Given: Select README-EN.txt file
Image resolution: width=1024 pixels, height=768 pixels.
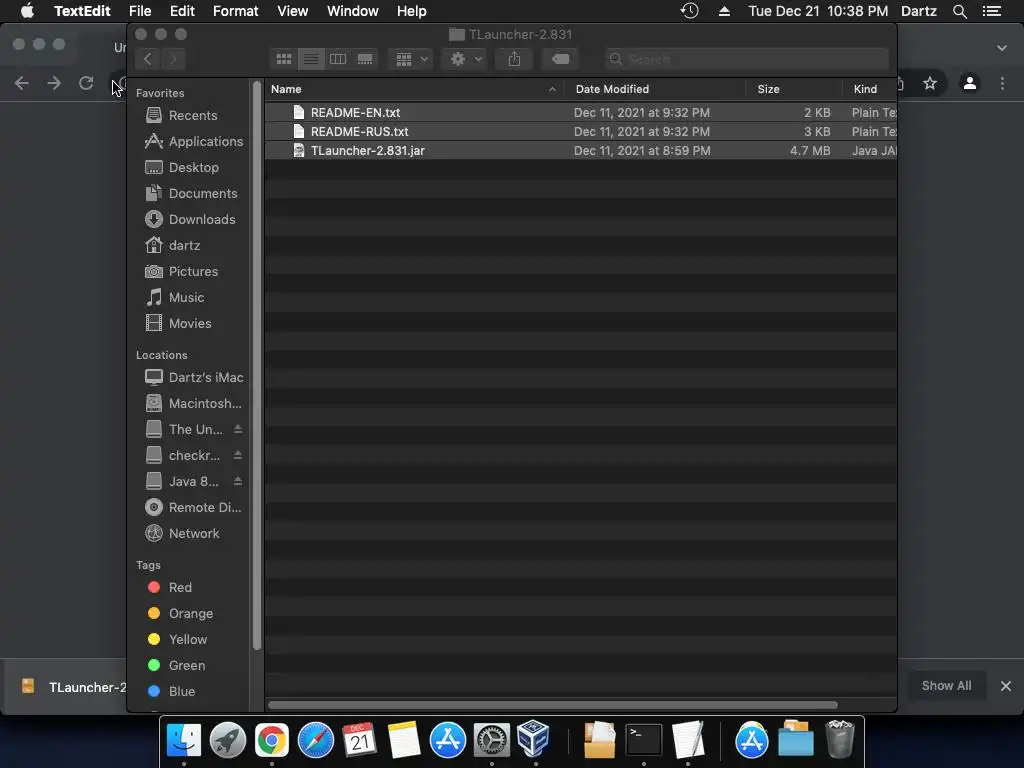Looking at the screenshot, I should (581, 112).
